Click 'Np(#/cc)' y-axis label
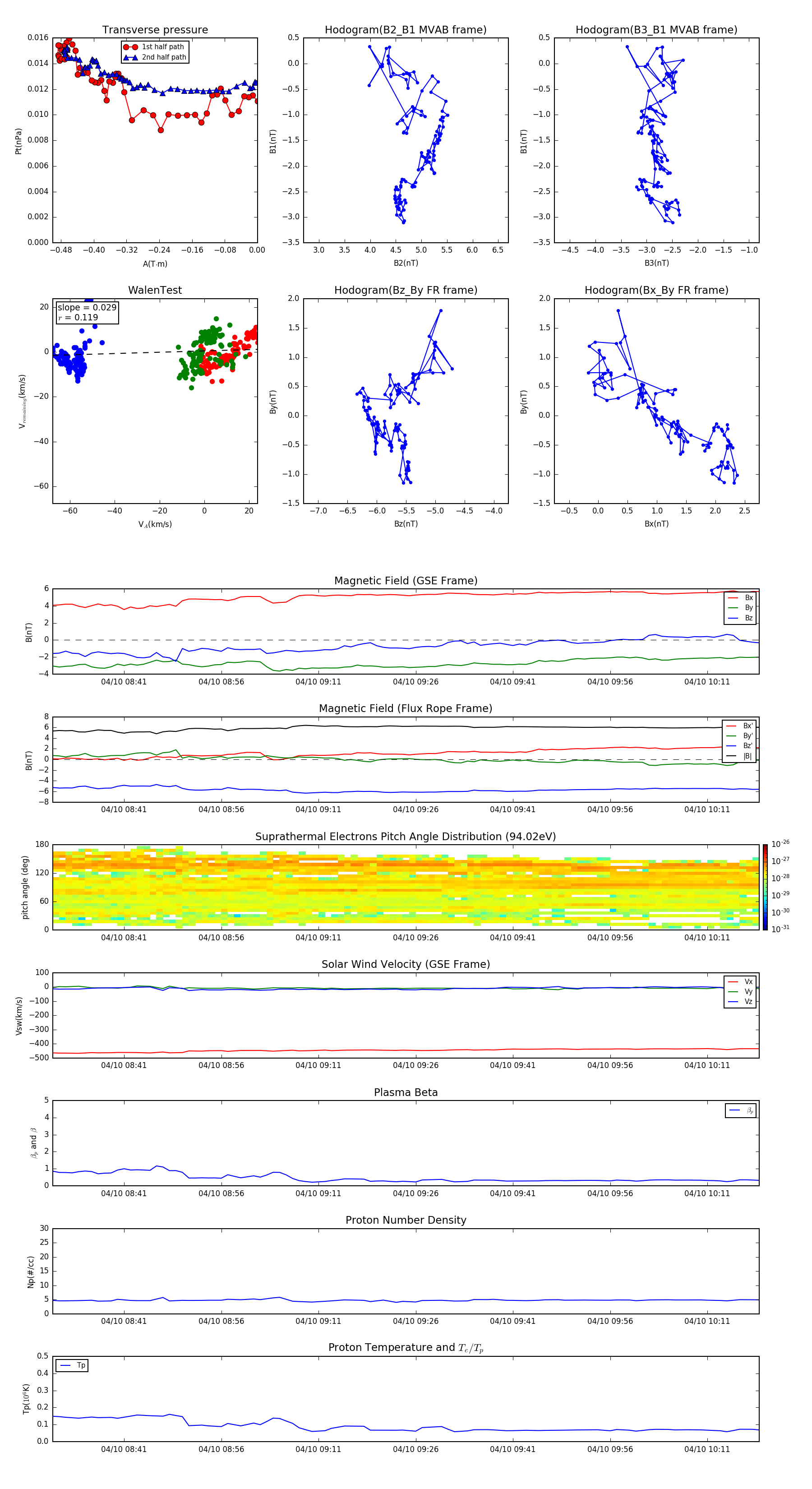This screenshot has width=812, height=1489. [x=31, y=1272]
